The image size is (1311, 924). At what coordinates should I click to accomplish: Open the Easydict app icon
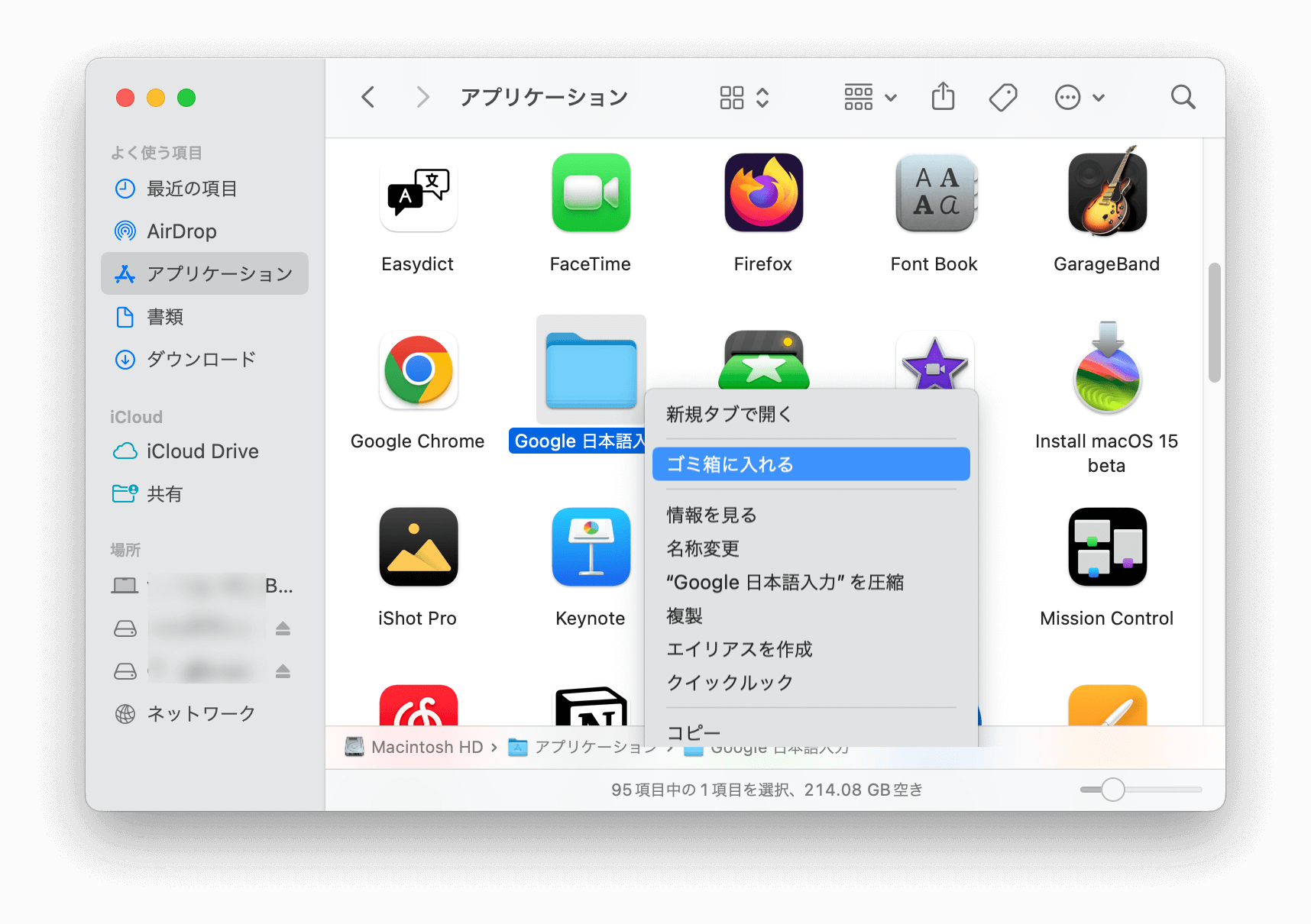click(x=418, y=192)
